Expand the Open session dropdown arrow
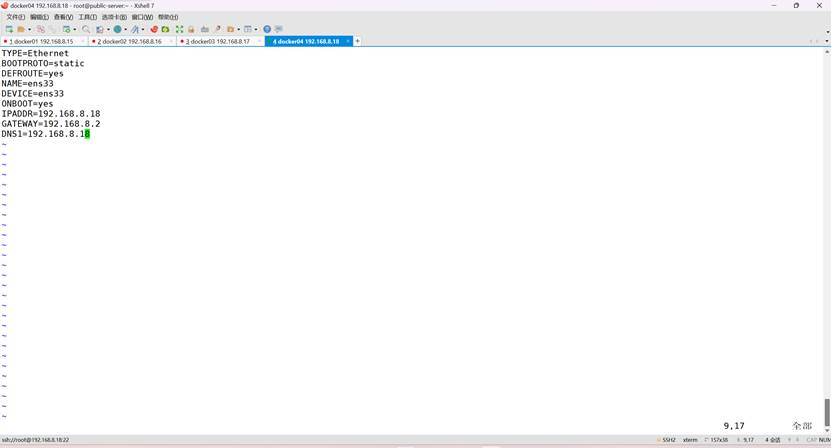Screen dimensions: 831x448 pyautogui.click(x=30, y=29)
